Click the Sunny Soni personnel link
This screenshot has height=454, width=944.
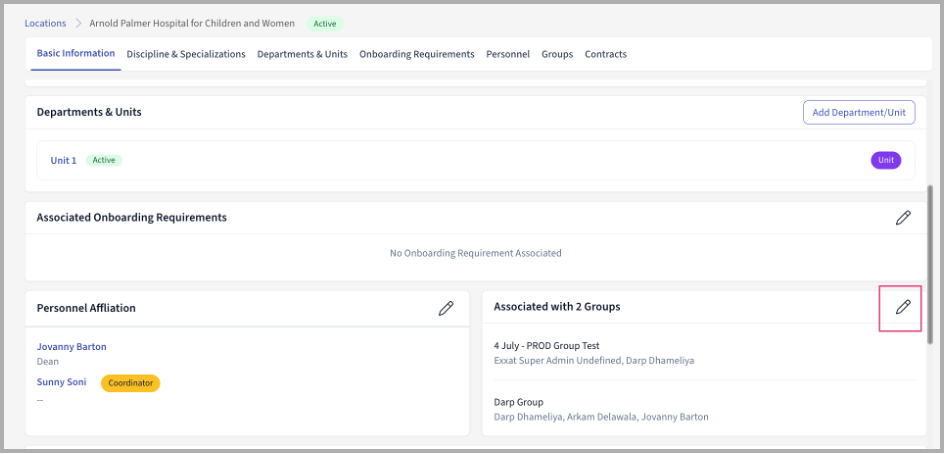tap(62, 383)
